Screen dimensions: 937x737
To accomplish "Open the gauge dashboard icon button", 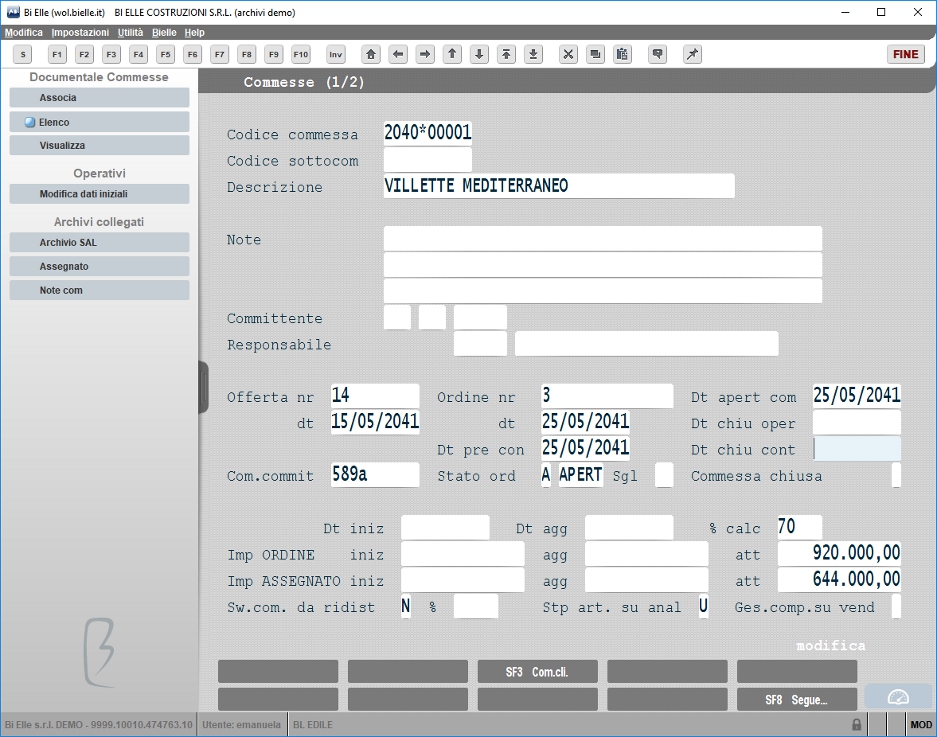I will pyautogui.click(x=898, y=697).
